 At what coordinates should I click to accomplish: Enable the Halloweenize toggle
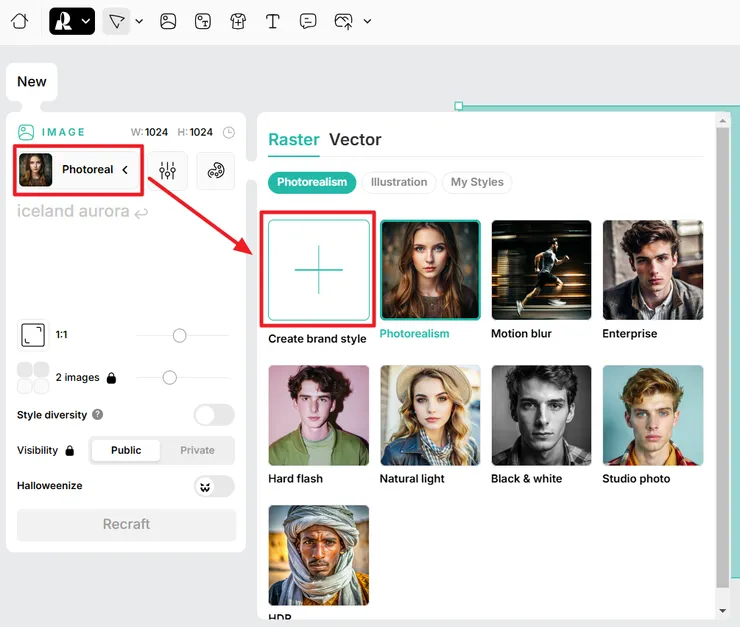214,486
